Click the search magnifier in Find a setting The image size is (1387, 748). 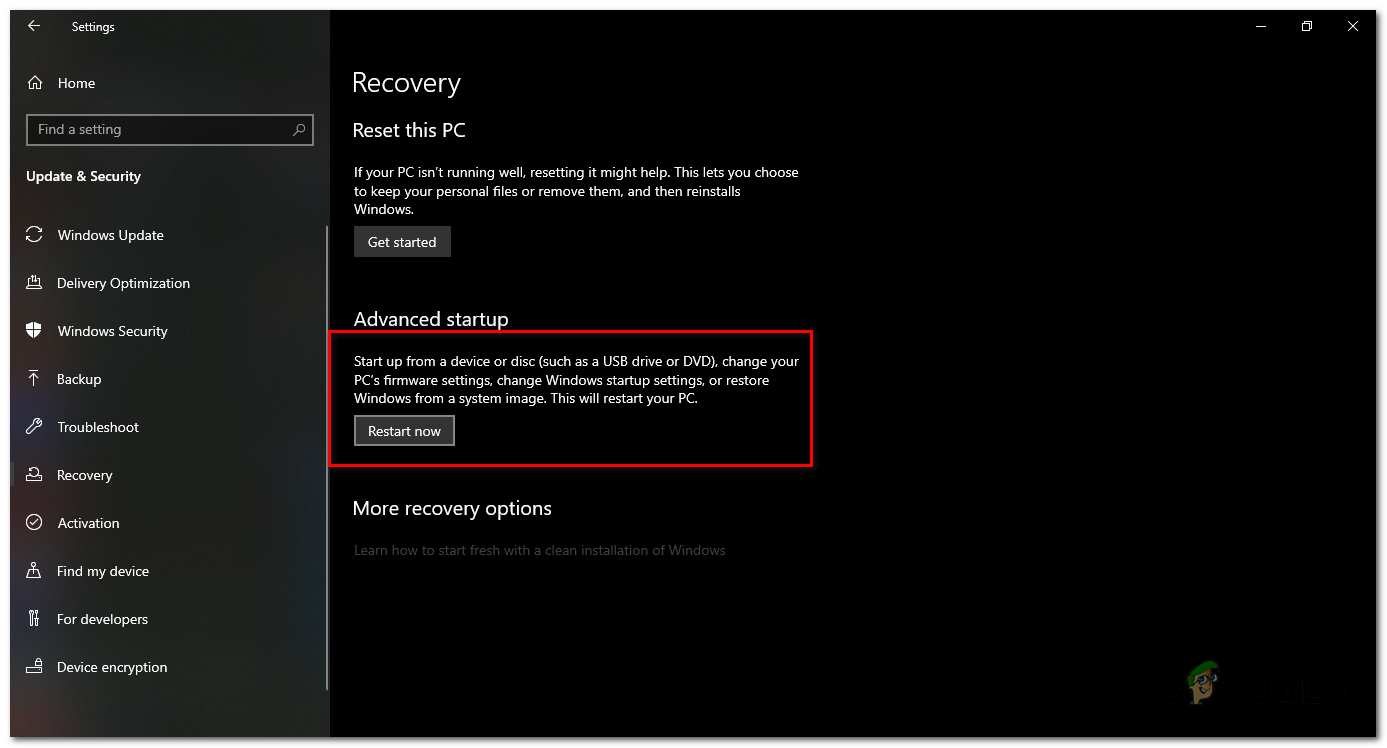tap(299, 130)
